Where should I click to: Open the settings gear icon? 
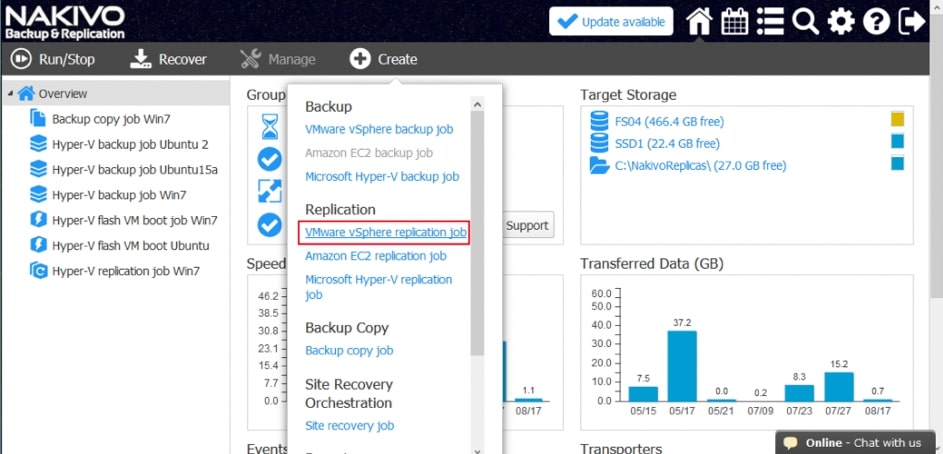click(x=841, y=21)
